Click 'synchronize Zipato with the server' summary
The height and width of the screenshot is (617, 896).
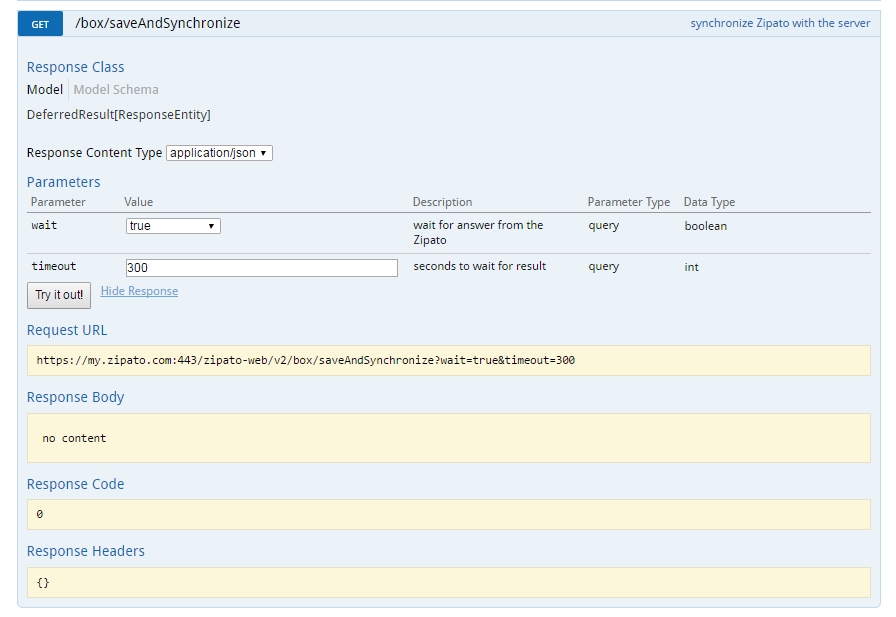coord(779,23)
